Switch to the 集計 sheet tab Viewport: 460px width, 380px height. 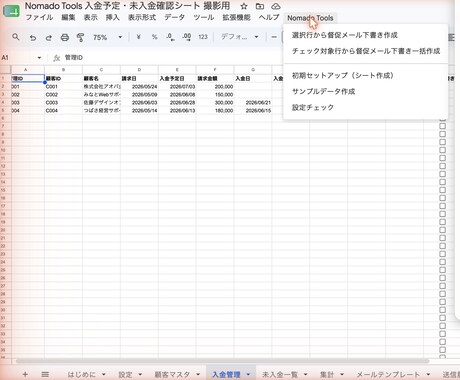click(327, 374)
